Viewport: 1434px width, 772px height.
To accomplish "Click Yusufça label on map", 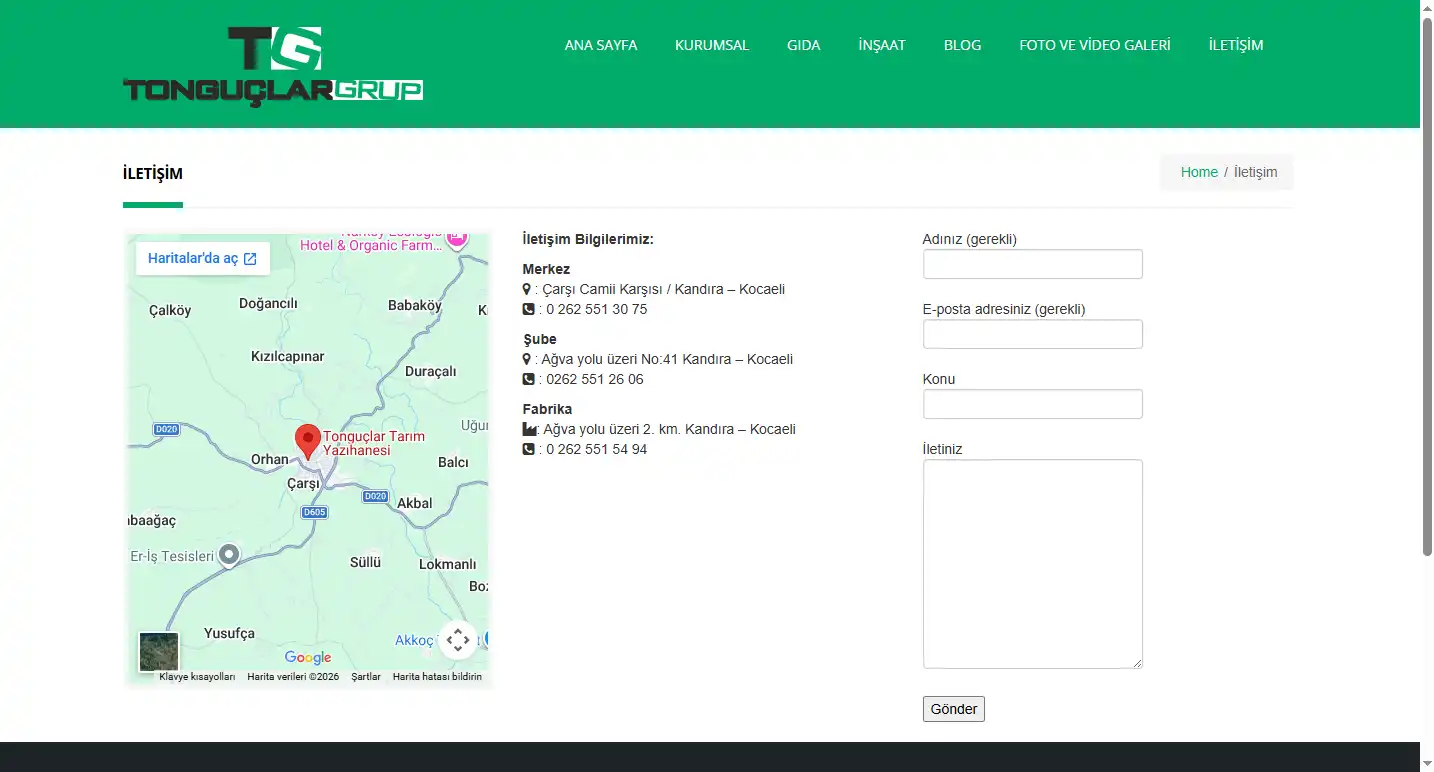I will click(x=230, y=633).
